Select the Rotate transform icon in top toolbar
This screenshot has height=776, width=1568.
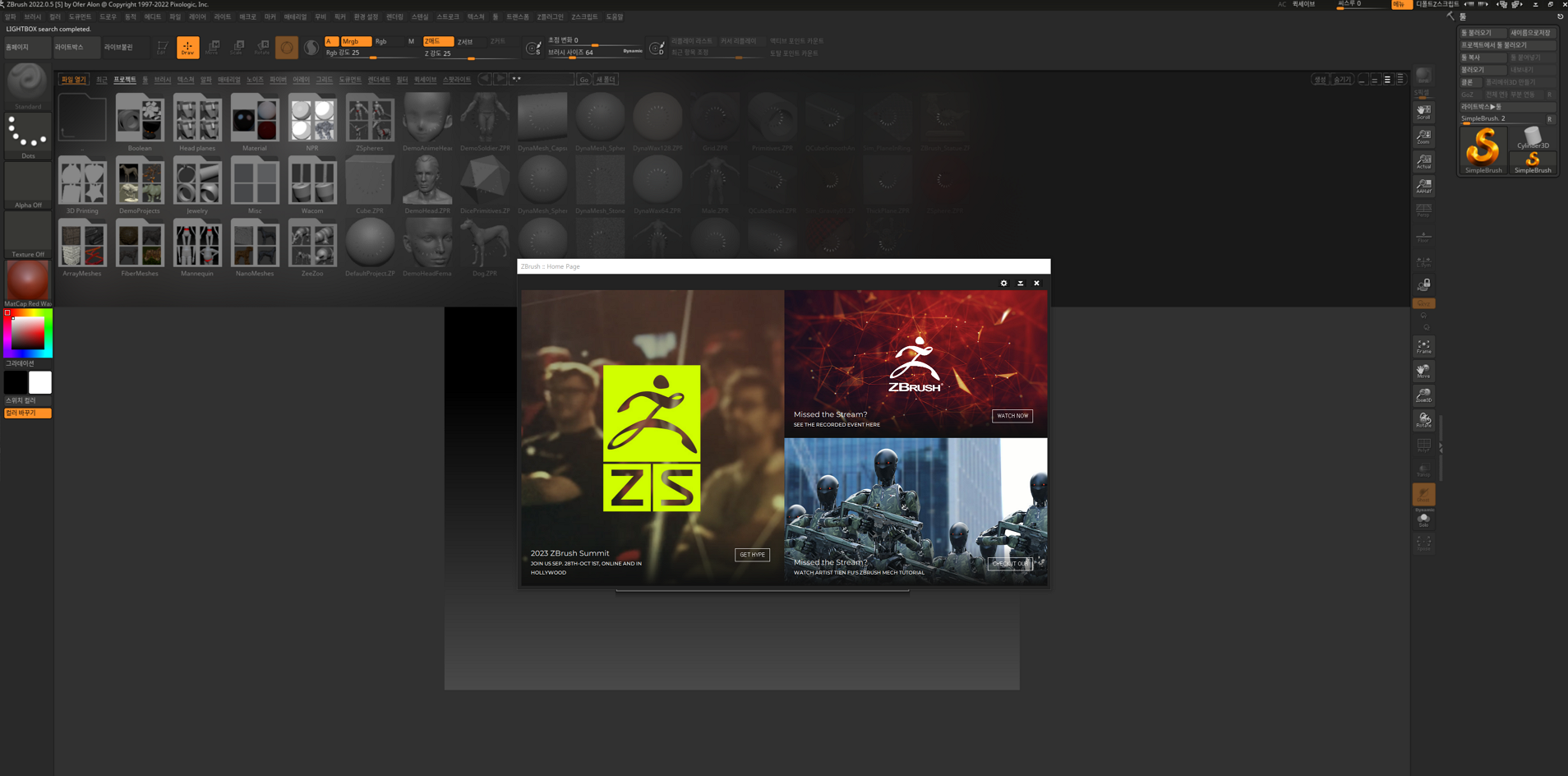(x=261, y=48)
